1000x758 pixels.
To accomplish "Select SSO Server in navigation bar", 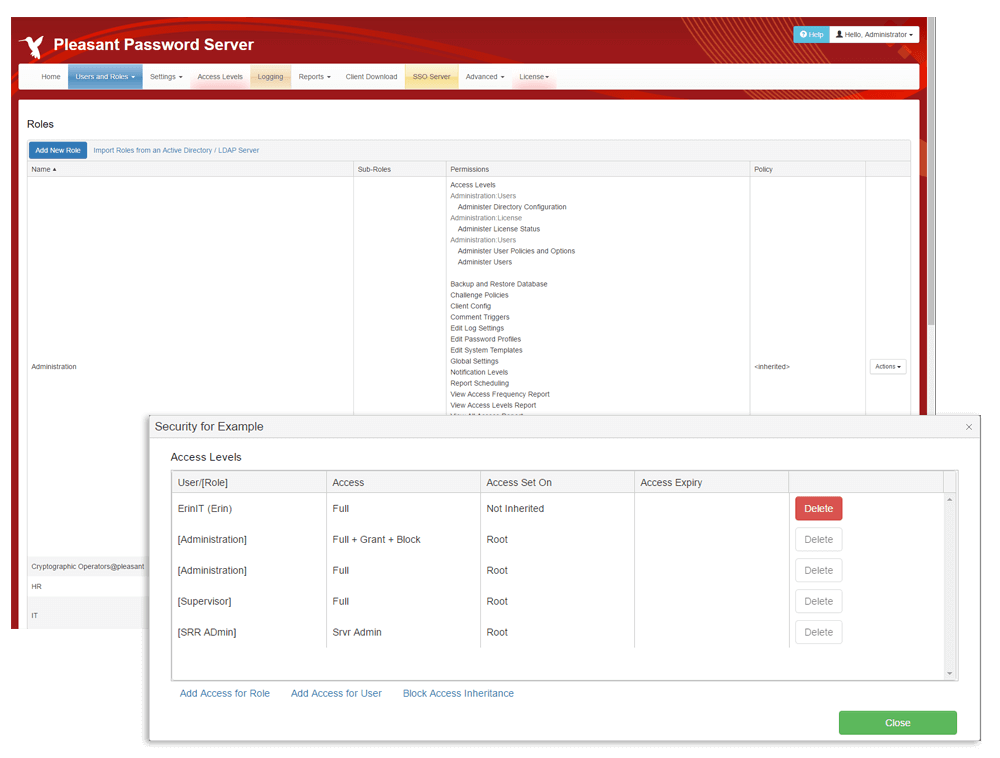I will point(432,77).
